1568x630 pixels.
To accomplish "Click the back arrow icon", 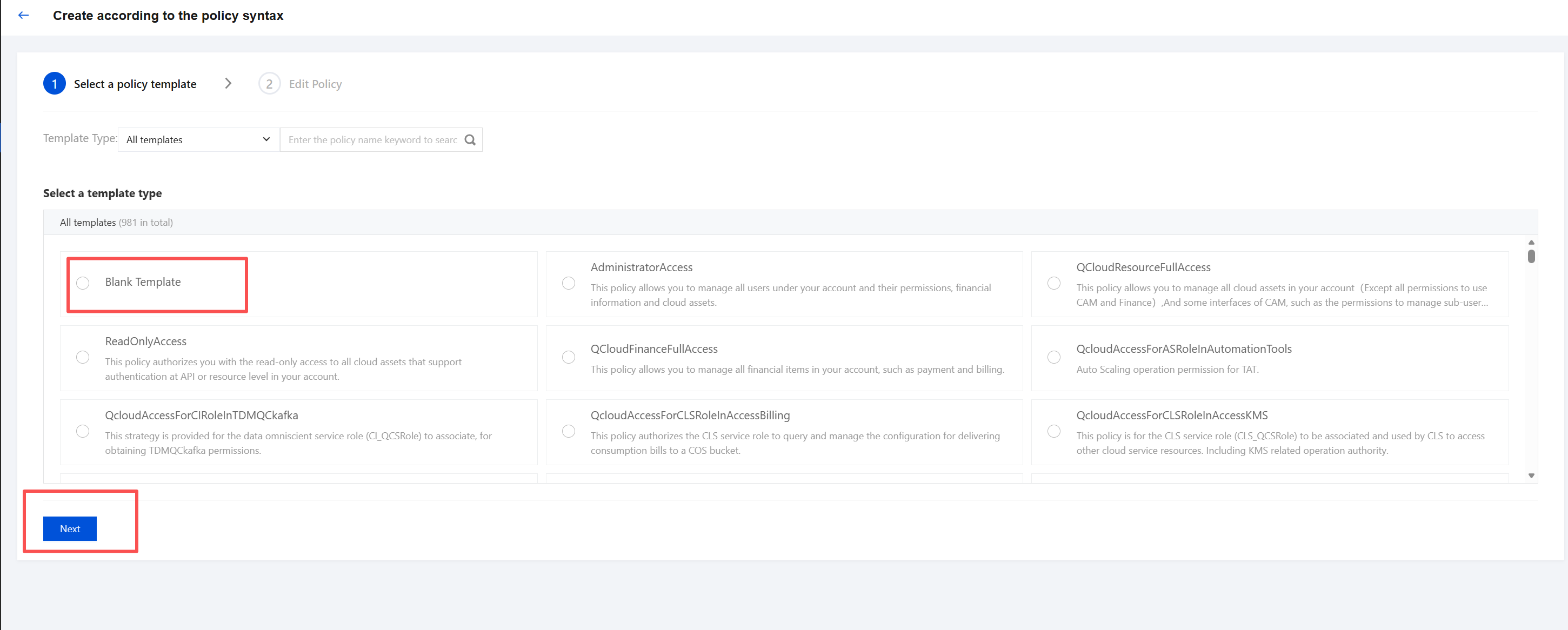I will [24, 15].
